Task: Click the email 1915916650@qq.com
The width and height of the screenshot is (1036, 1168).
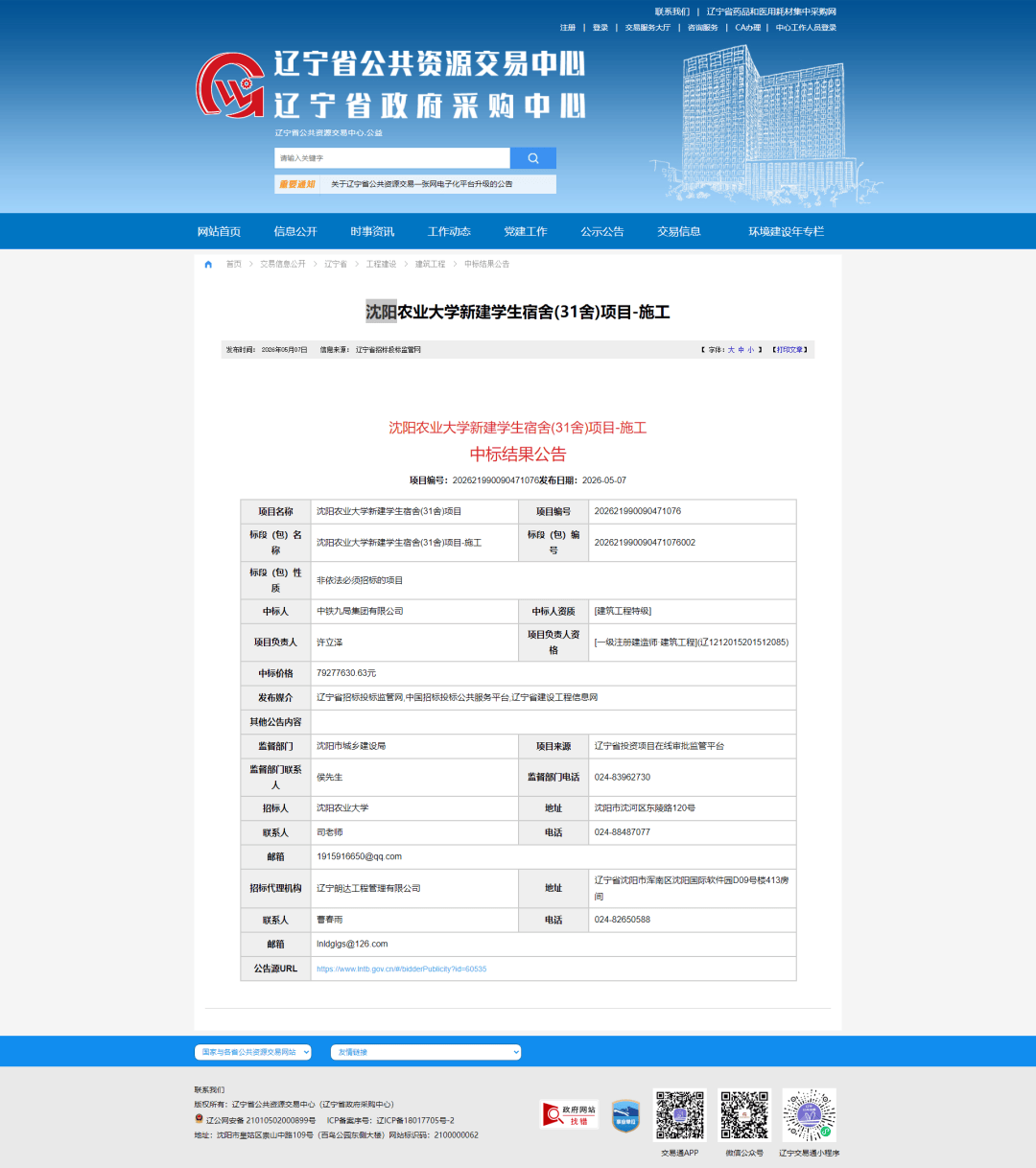Action: tap(359, 856)
